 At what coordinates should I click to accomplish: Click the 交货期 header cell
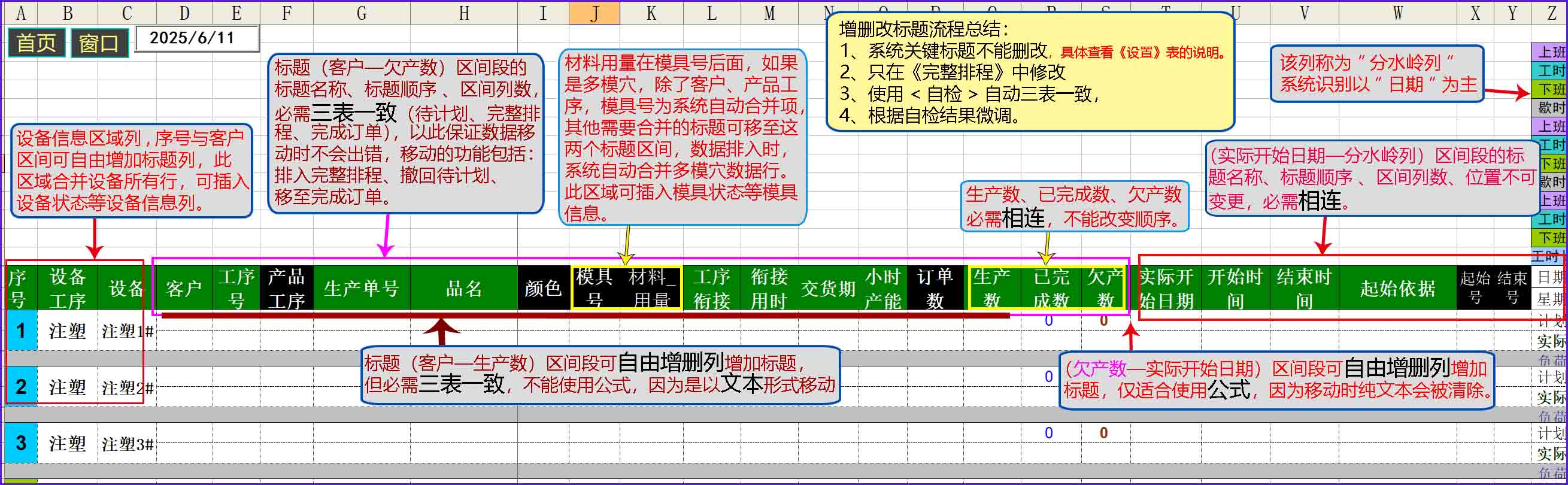pos(829,289)
